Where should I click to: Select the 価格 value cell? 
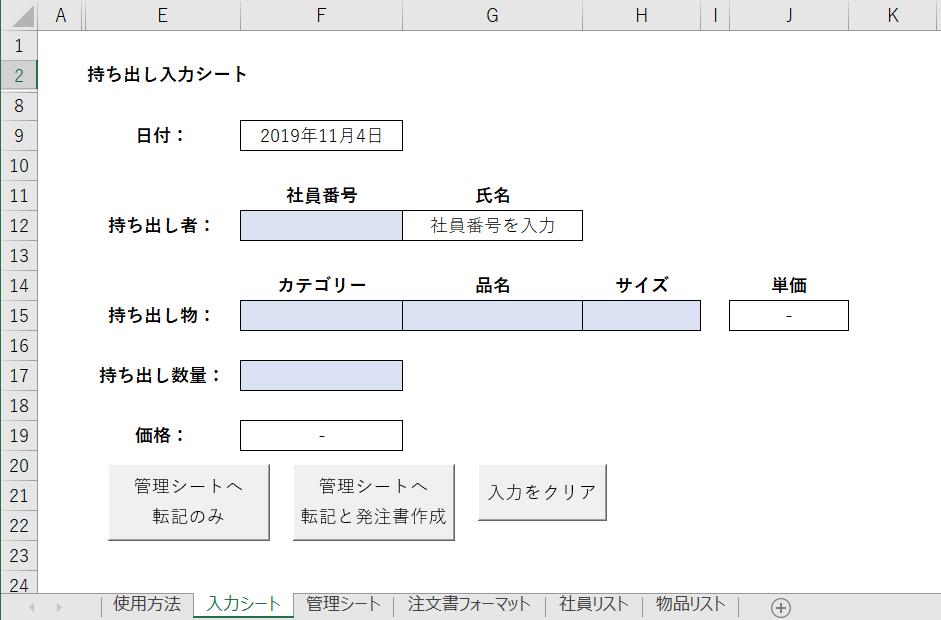(321, 436)
